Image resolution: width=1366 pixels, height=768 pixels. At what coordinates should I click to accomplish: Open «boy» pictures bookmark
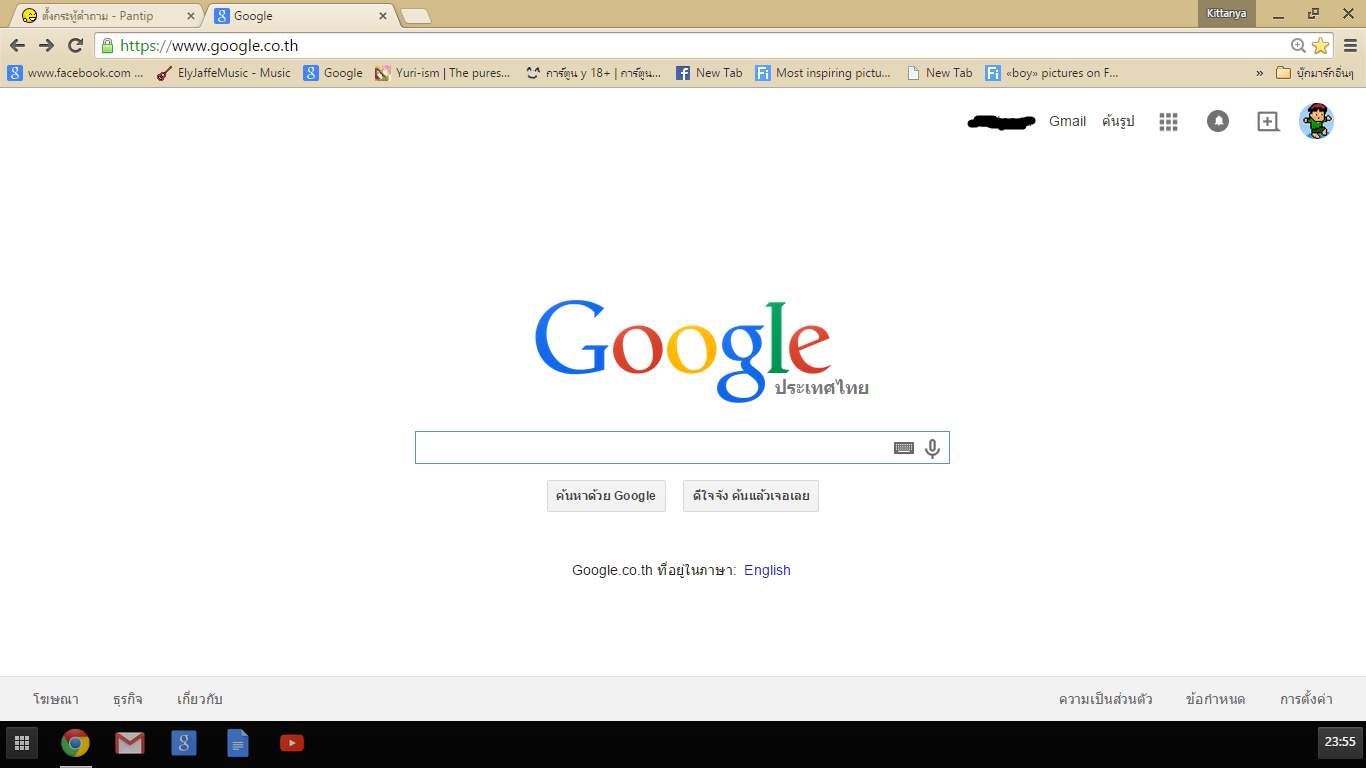tap(1052, 73)
